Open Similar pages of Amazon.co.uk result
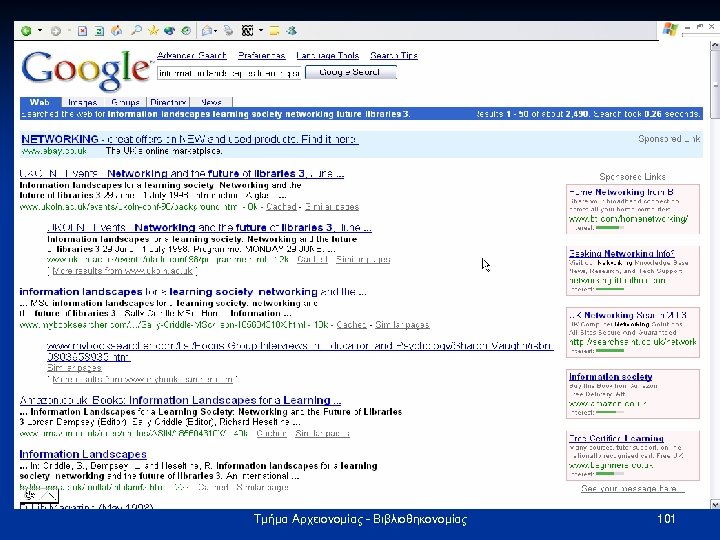720x540 pixels. pos(322,433)
